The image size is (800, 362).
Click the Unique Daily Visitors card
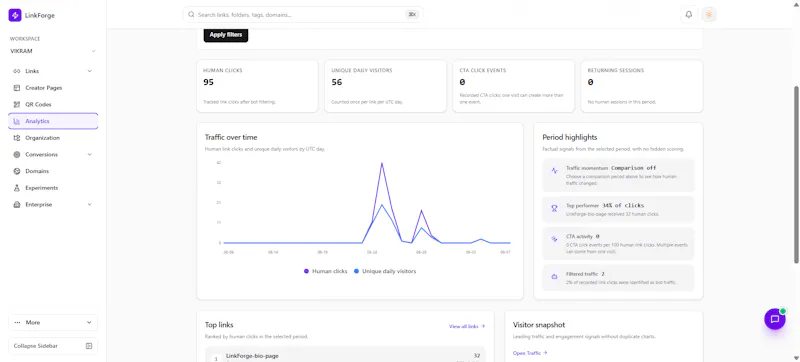click(385, 86)
